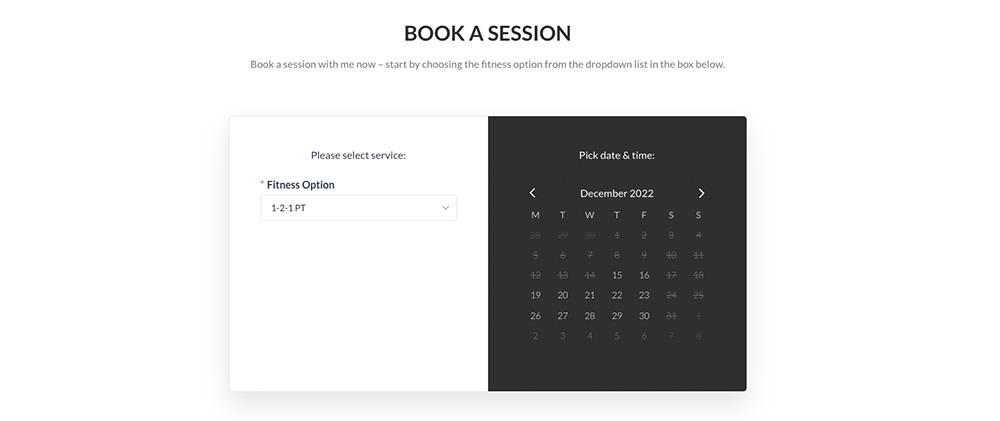Go to previous month in calendar
The width and height of the screenshot is (1000, 421).
pyautogui.click(x=533, y=193)
